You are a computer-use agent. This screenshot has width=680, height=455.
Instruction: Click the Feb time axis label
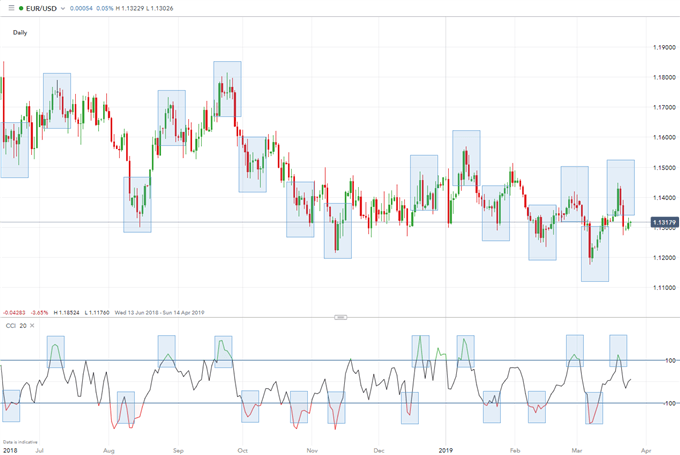point(515,451)
